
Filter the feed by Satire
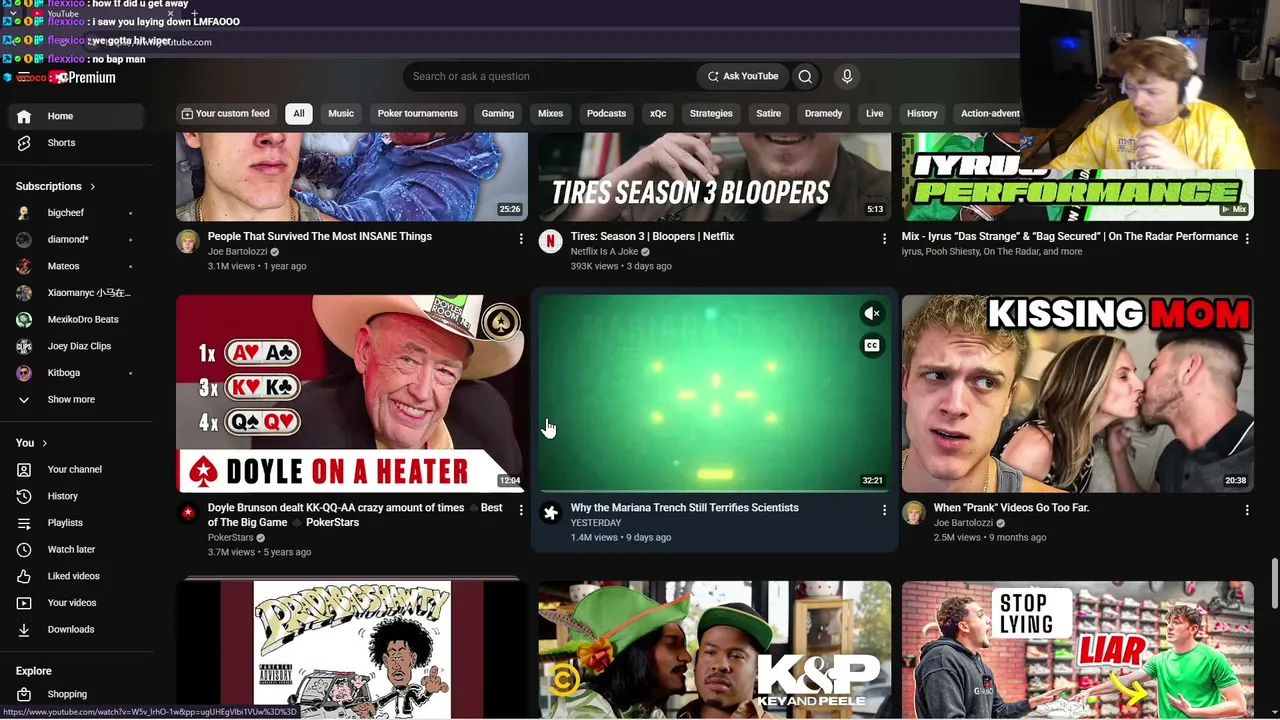tap(768, 114)
